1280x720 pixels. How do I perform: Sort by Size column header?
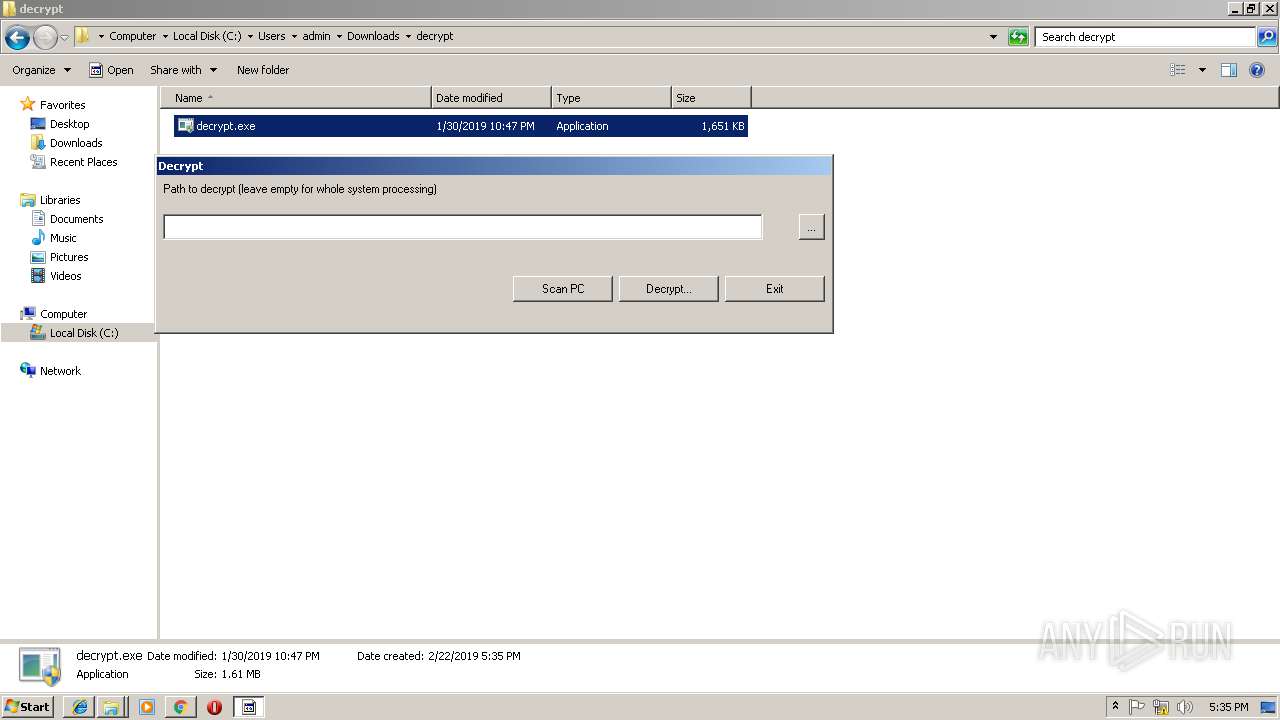[x=711, y=98]
